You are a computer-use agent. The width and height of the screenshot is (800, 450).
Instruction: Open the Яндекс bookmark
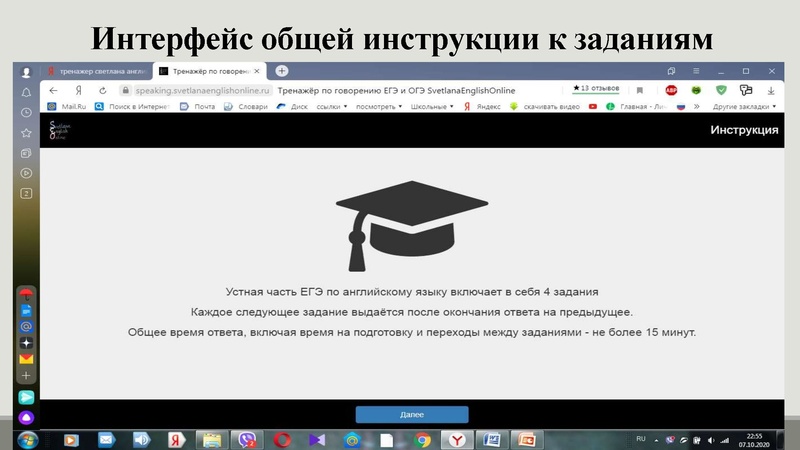tap(482, 107)
